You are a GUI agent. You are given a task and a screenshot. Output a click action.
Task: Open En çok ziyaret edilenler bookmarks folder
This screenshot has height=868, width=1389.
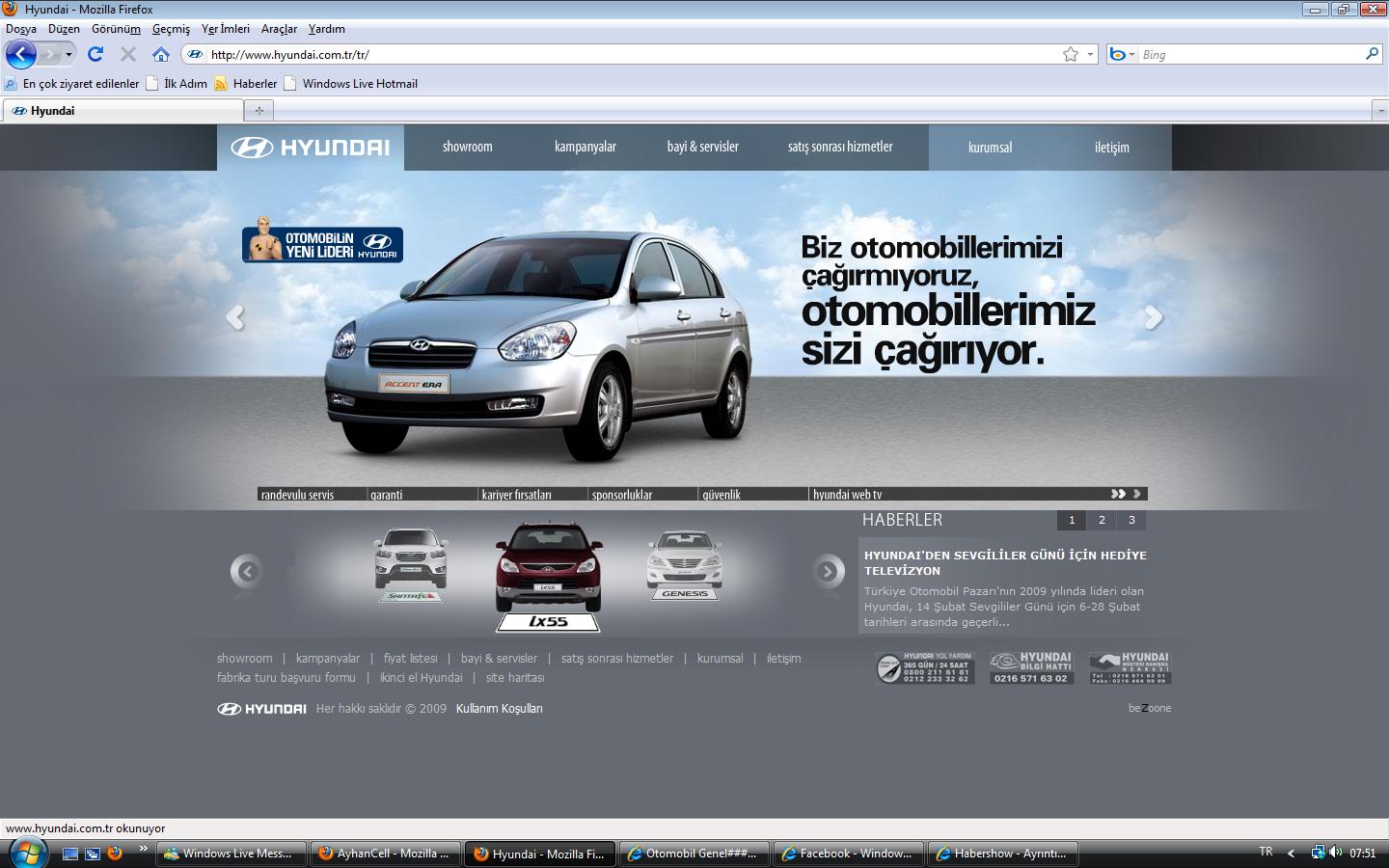pyautogui.click(x=72, y=84)
